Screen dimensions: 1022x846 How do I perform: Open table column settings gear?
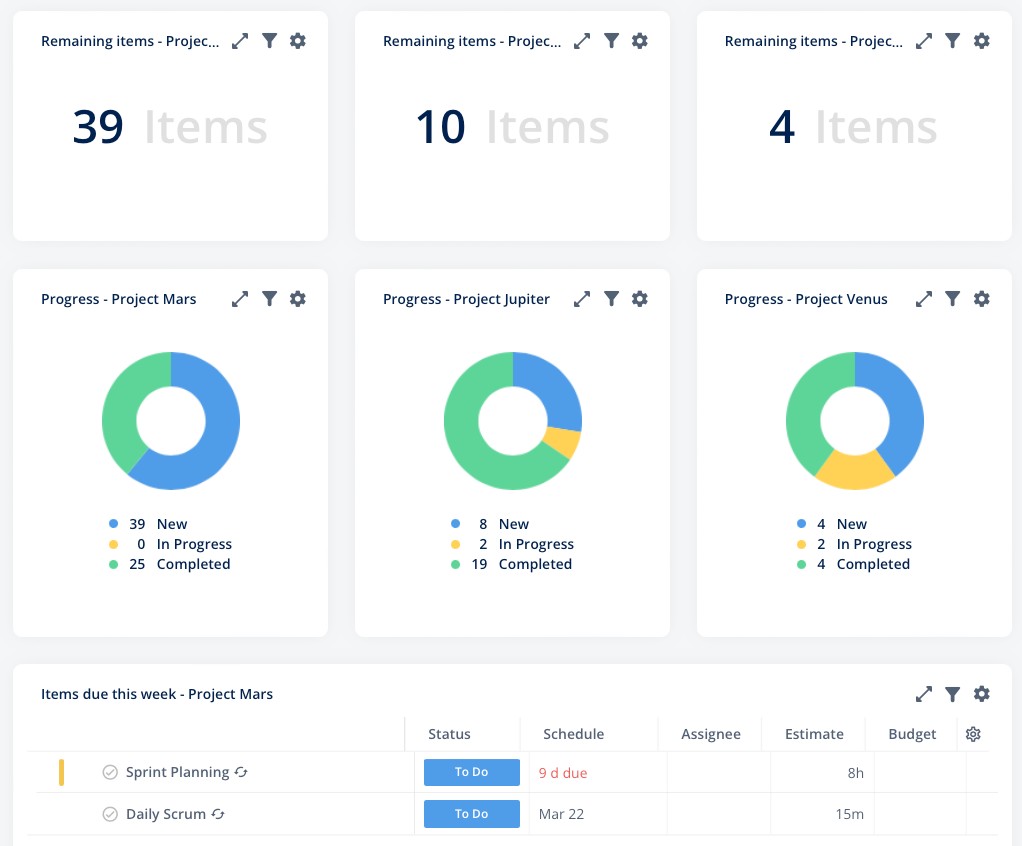[973, 734]
